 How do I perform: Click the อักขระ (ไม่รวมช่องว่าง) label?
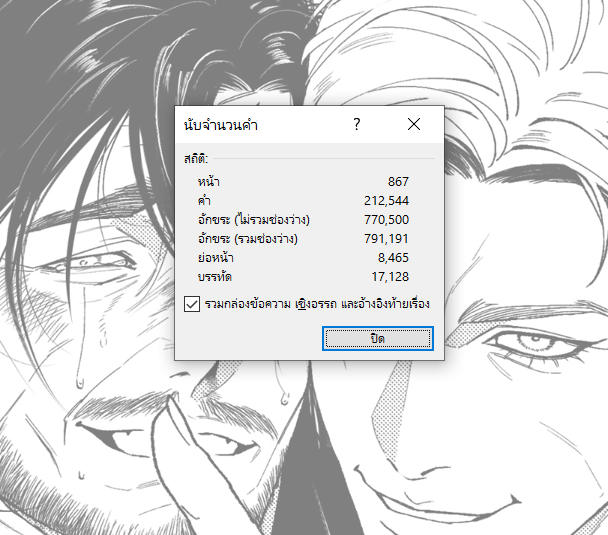pos(254,220)
